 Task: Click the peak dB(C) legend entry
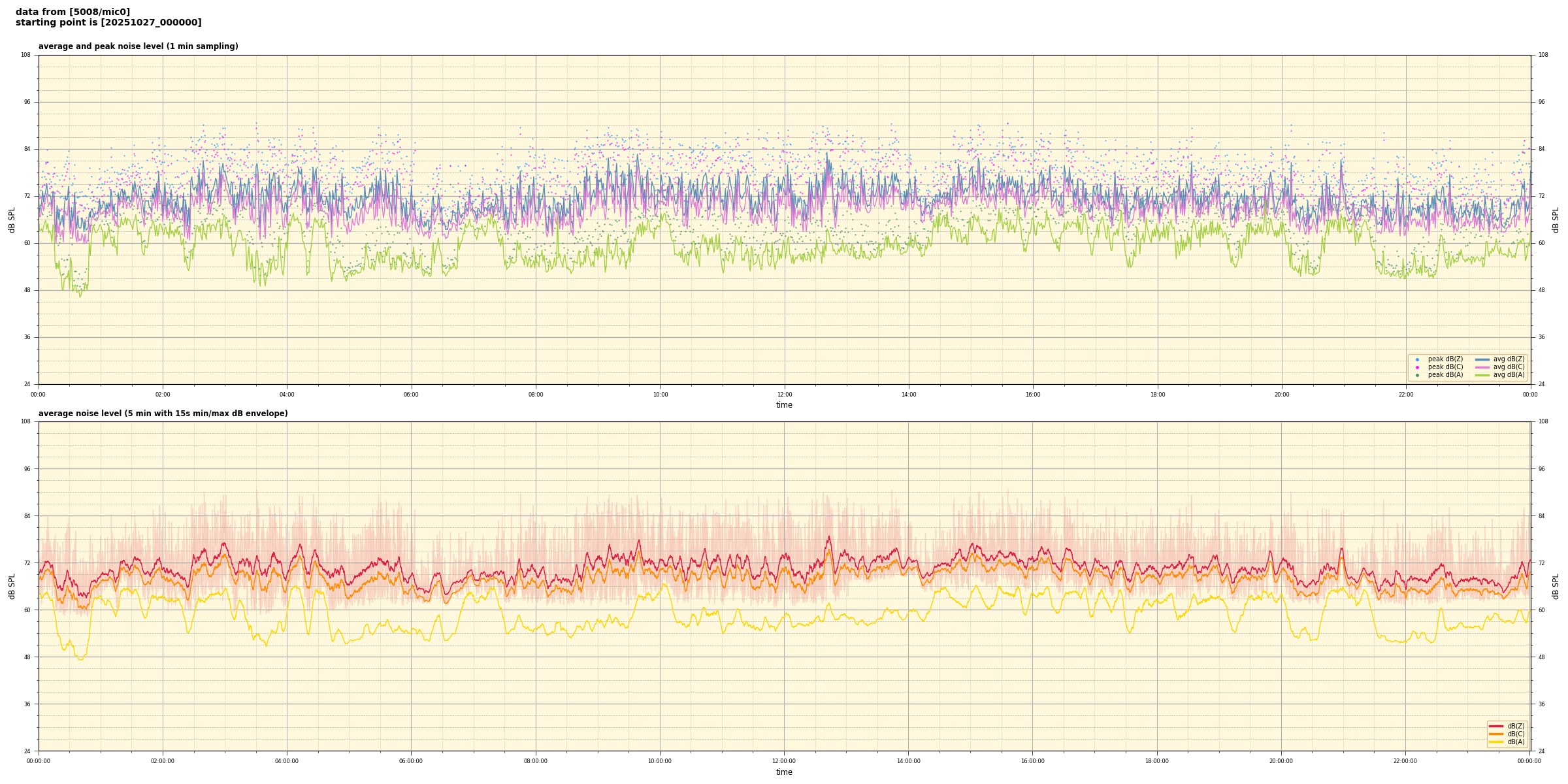pos(1445,367)
